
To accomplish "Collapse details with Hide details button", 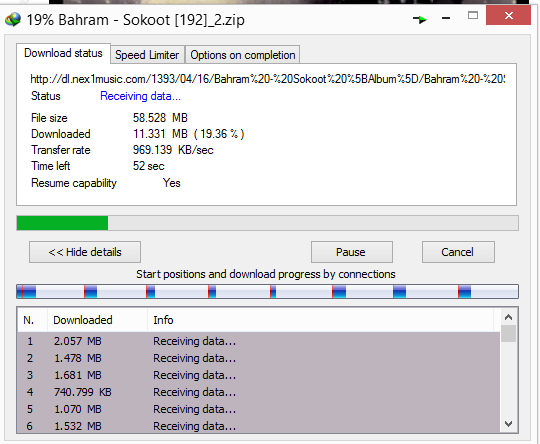I will coord(85,252).
